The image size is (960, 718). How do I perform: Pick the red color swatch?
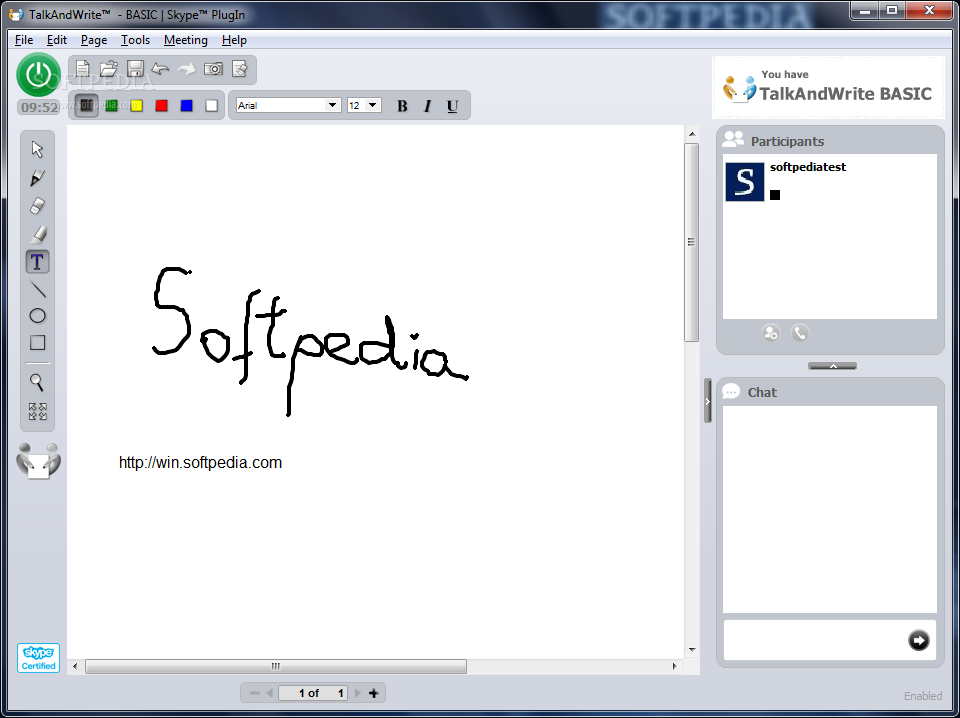pos(162,106)
